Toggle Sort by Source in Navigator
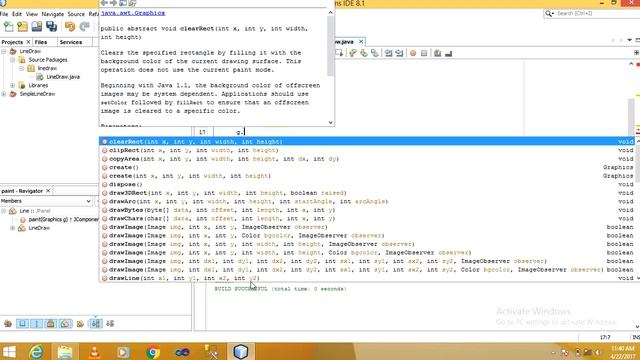The image size is (640, 360). (x=110, y=324)
